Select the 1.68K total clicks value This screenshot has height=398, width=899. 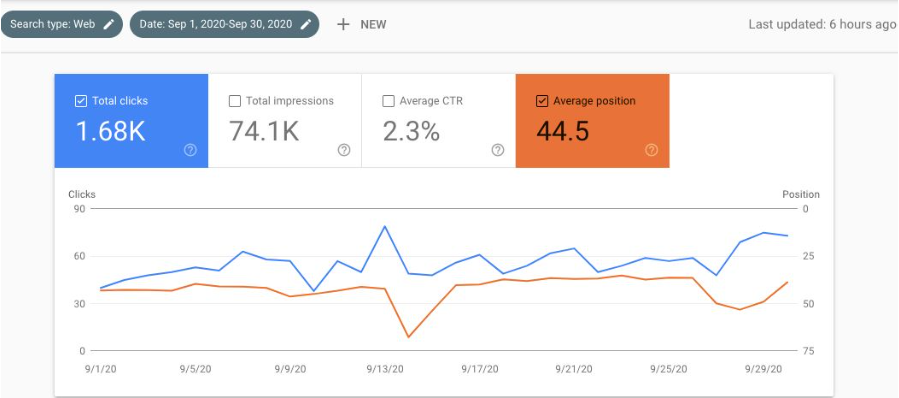111,131
